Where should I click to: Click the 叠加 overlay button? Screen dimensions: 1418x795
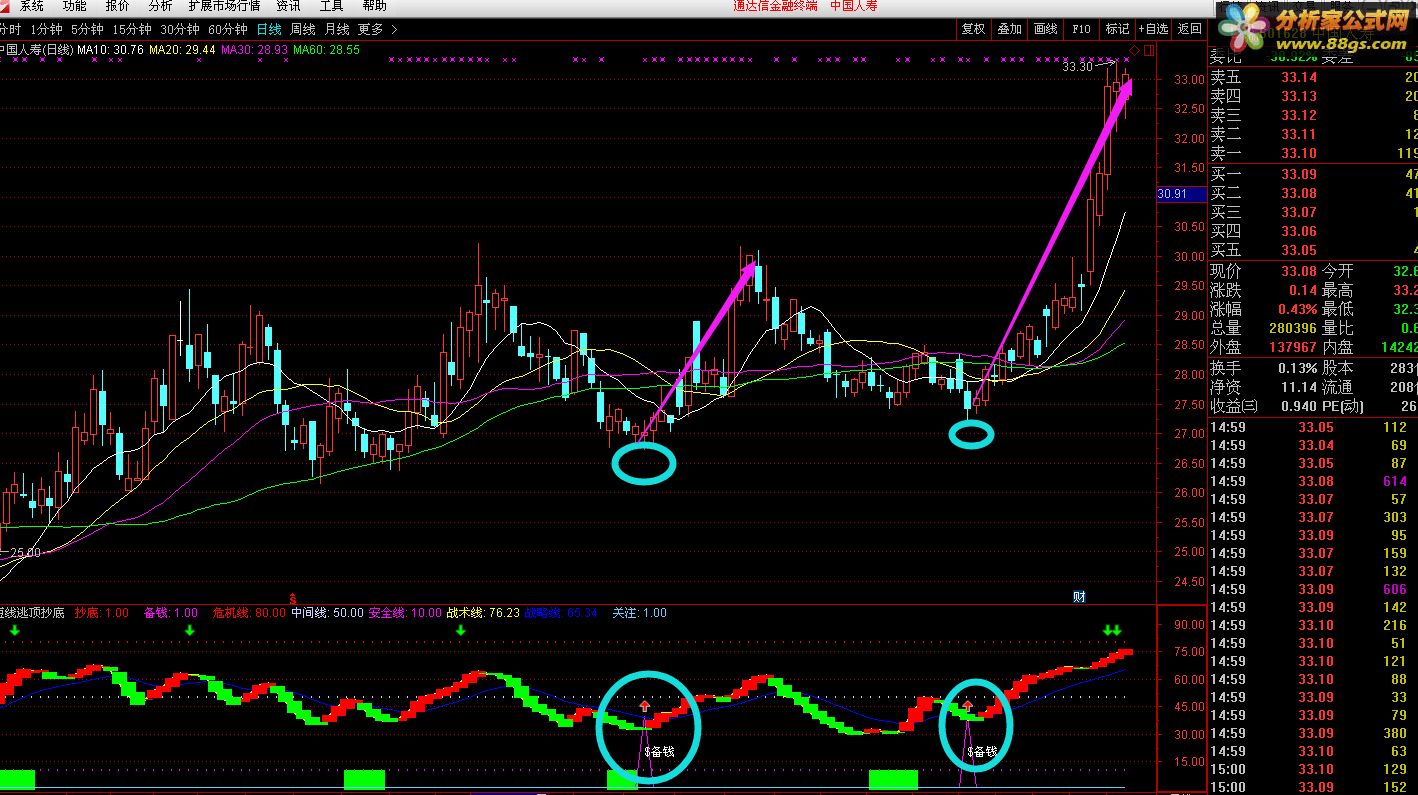[1009, 29]
